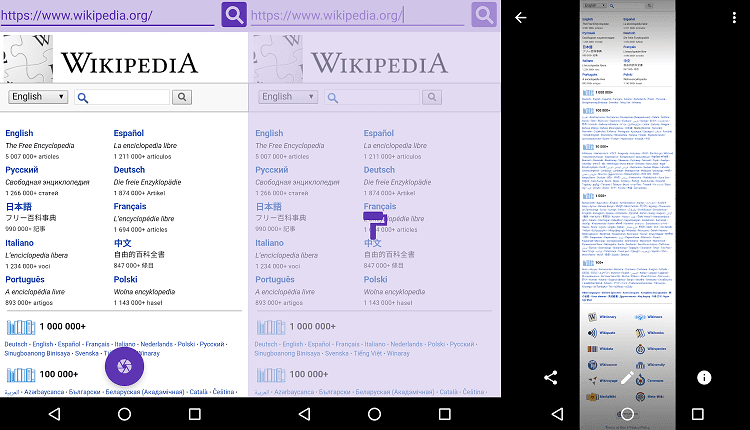
Task: Tap the purple search button on left screen
Action: click(234, 14)
